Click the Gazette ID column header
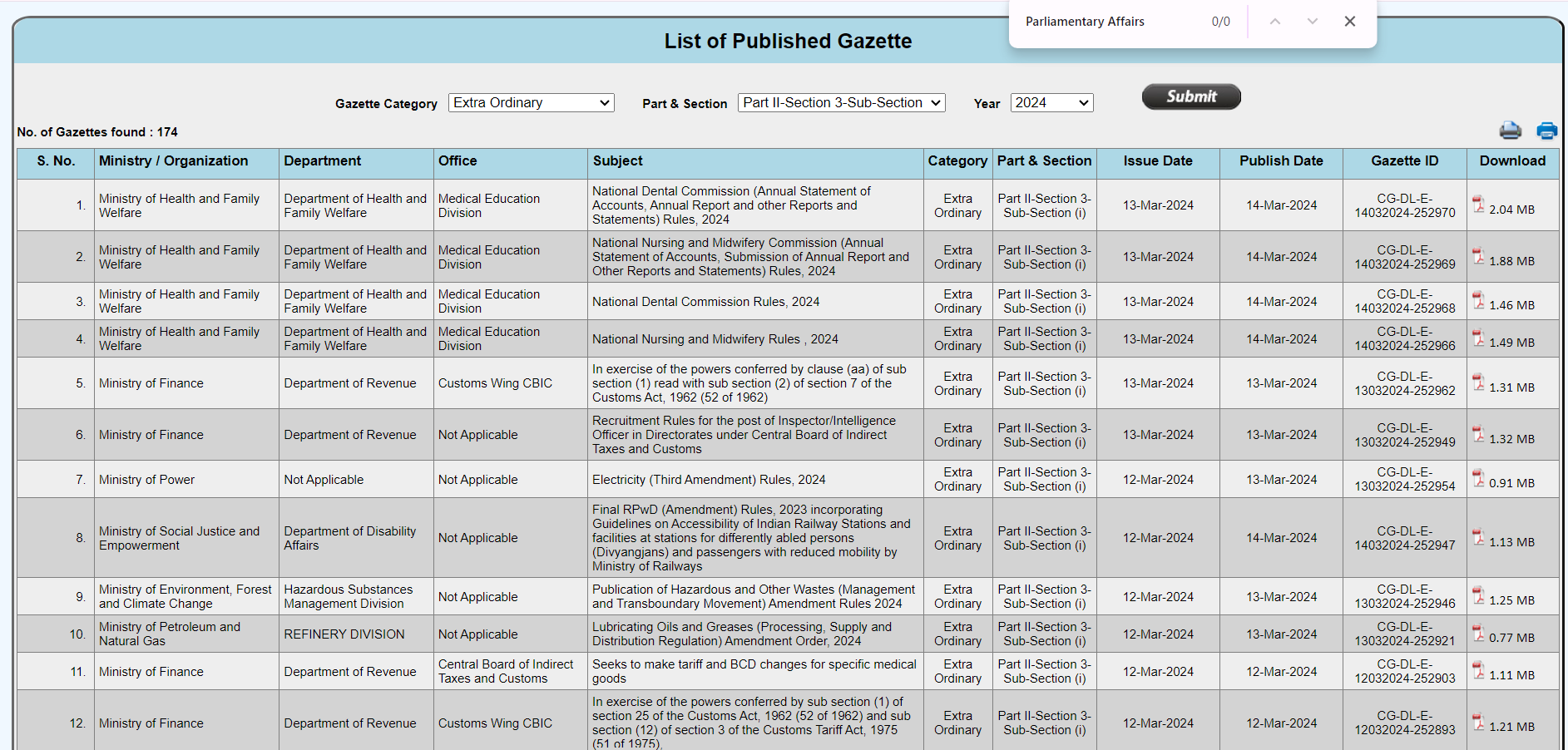The height and width of the screenshot is (750, 1568). (x=1404, y=161)
